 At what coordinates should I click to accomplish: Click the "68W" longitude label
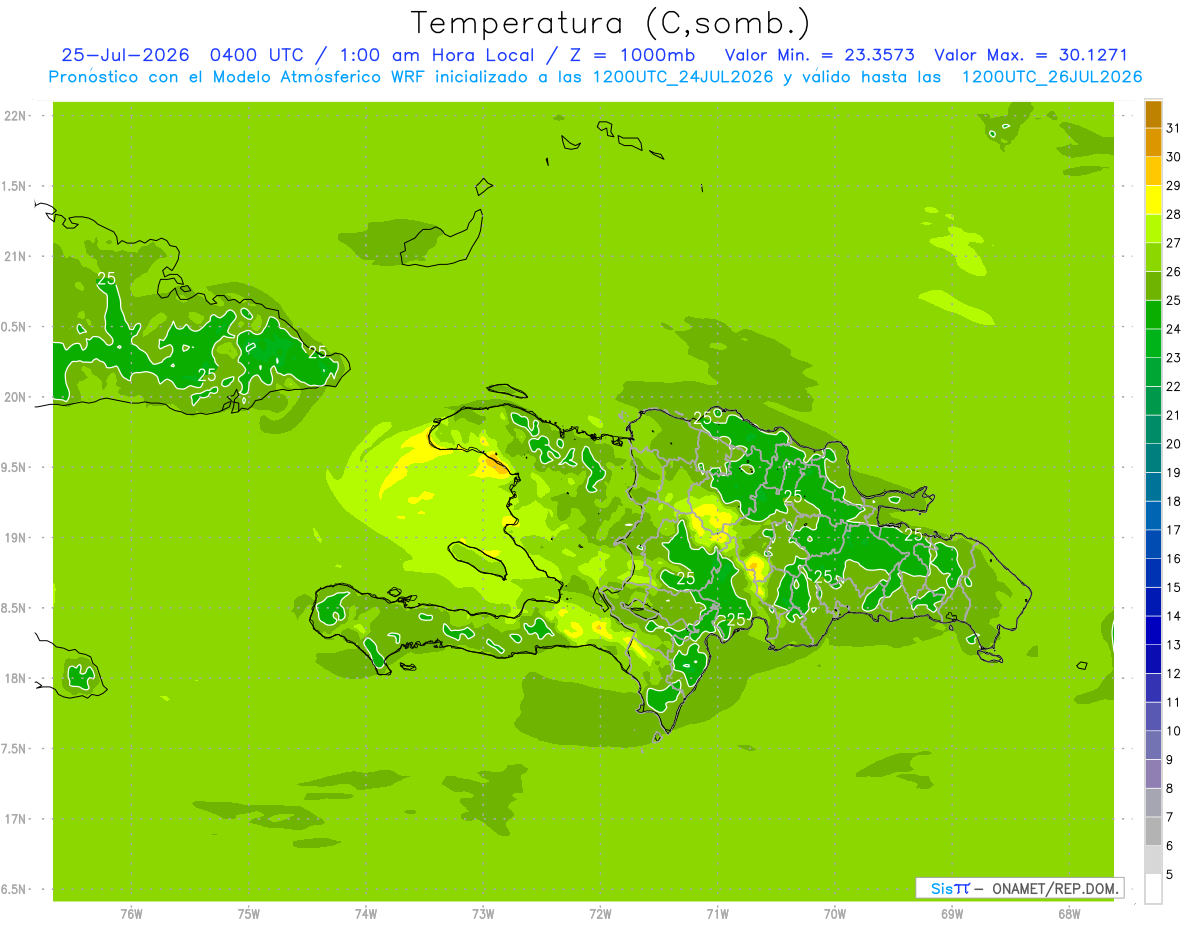(1069, 914)
